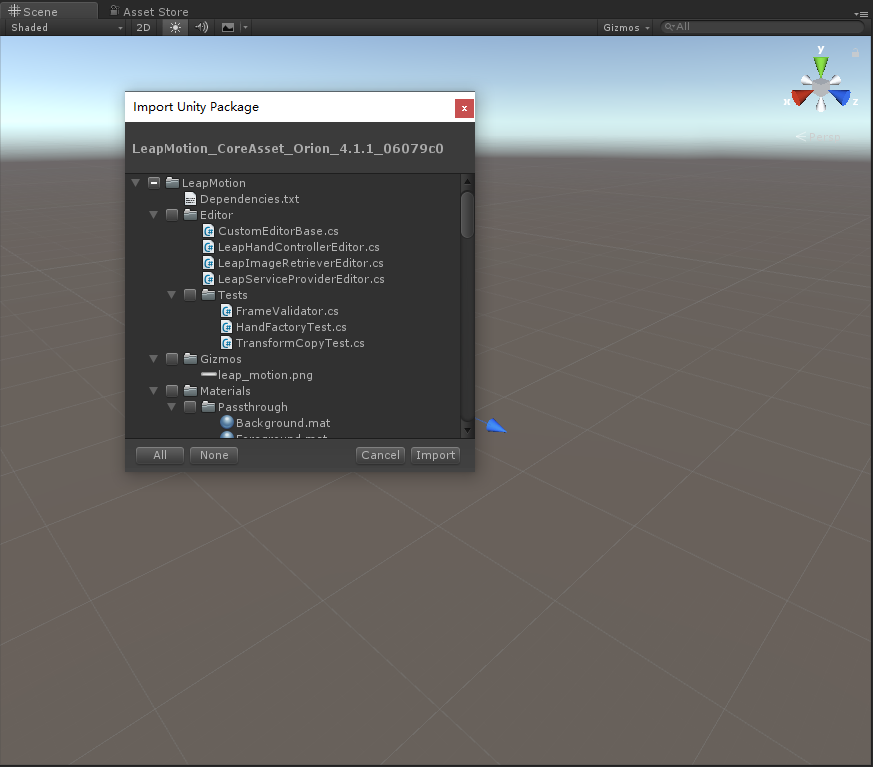873x767 pixels.
Task: Click the red X axis cone of the gizmo
Action: 801,97
